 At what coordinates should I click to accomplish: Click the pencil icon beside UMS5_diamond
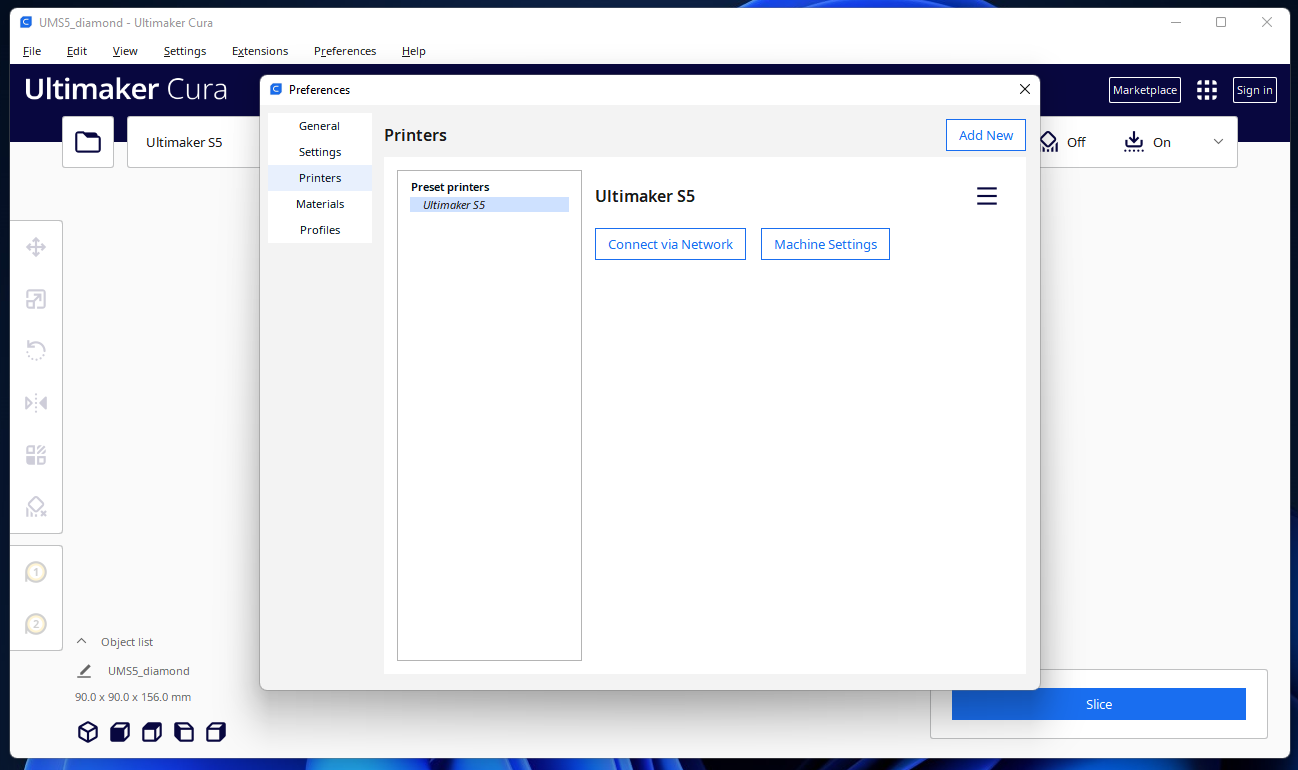pos(85,671)
